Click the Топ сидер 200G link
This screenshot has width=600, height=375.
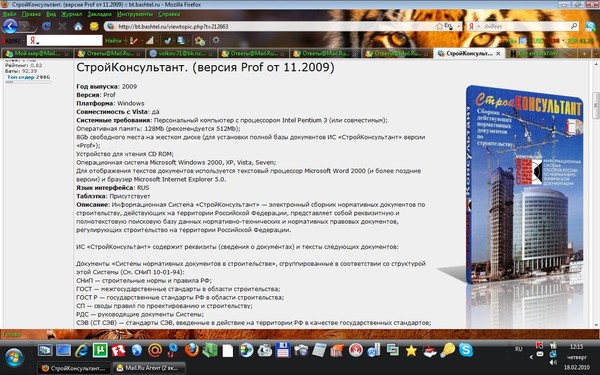click(x=28, y=77)
